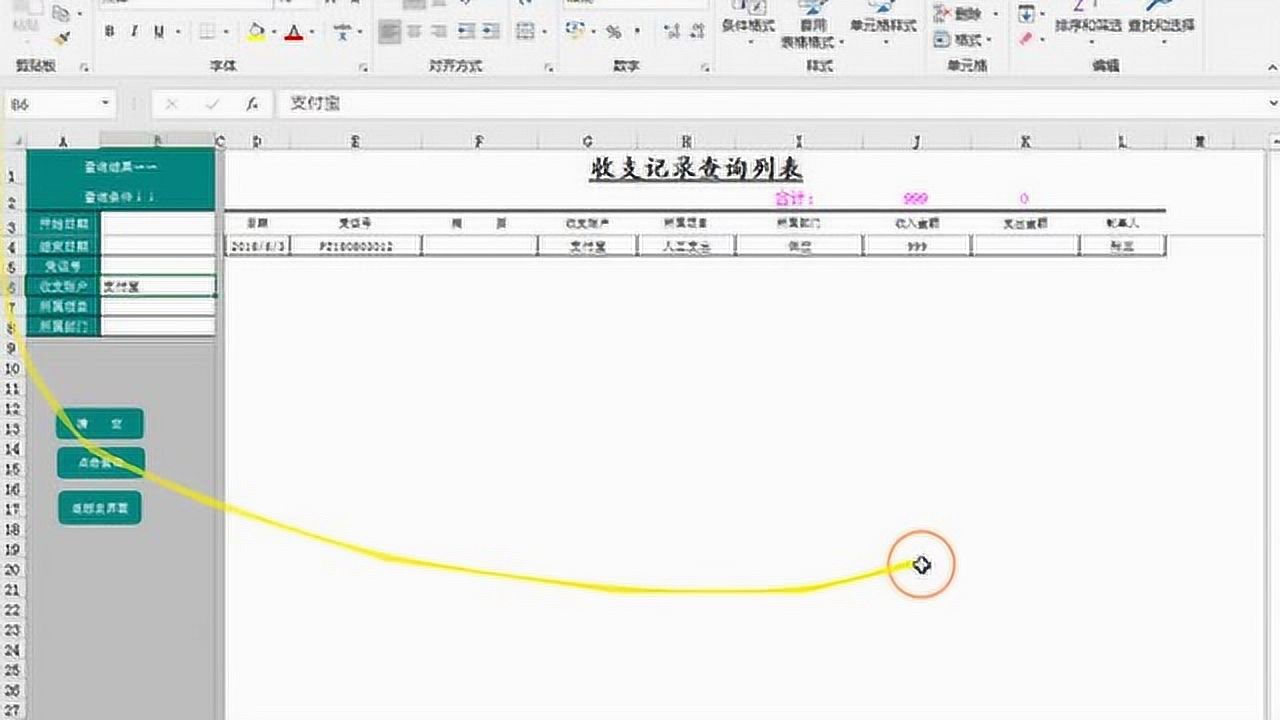The image size is (1280, 720).
Task: Select the column E header
Action: [356, 141]
